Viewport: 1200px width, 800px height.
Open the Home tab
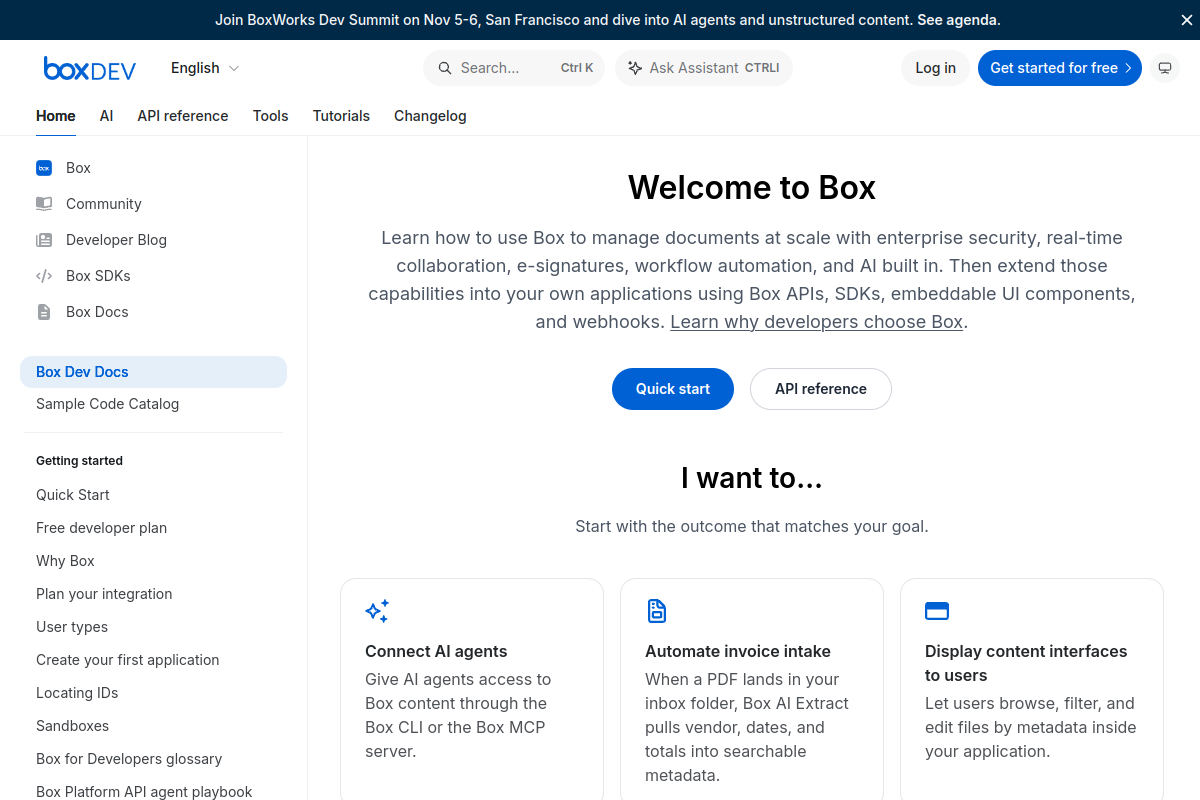pyautogui.click(x=56, y=116)
